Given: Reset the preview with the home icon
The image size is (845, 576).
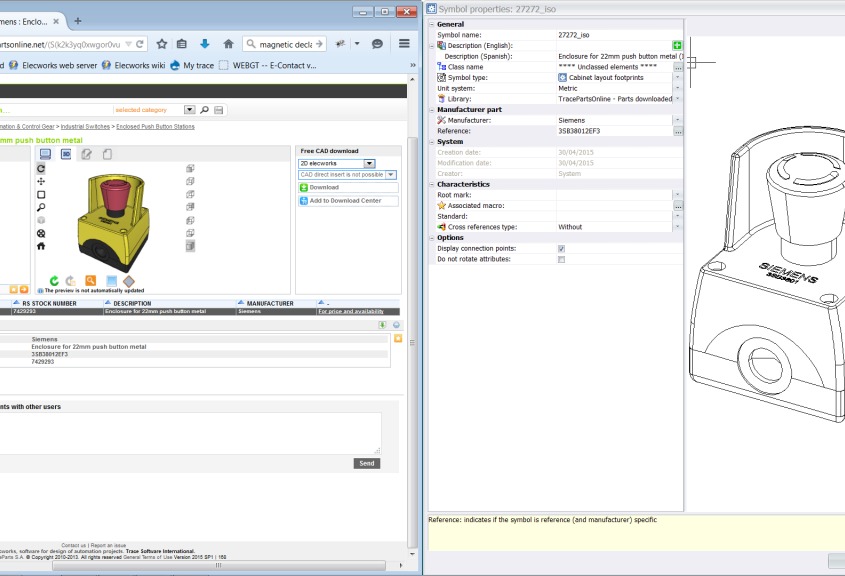Looking at the screenshot, I should [x=41, y=246].
